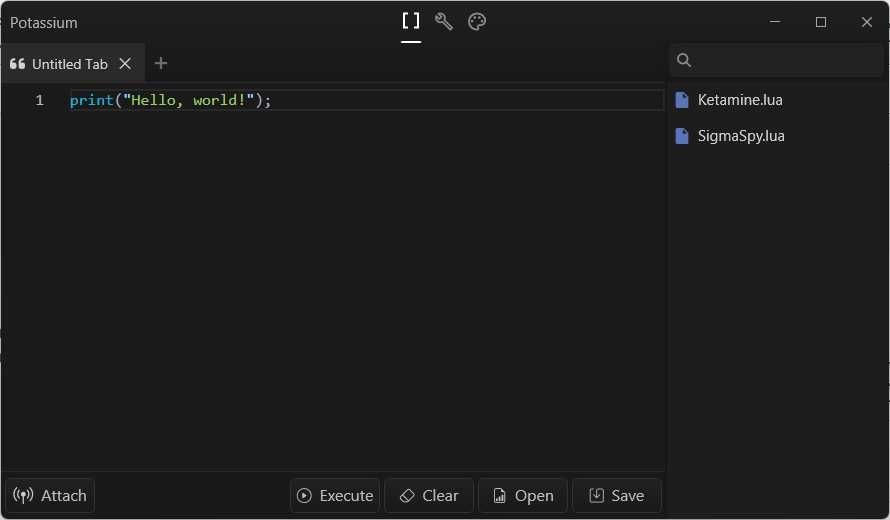Click the magnifier search icon
Screen dimensions: 890x520
[684, 61]
